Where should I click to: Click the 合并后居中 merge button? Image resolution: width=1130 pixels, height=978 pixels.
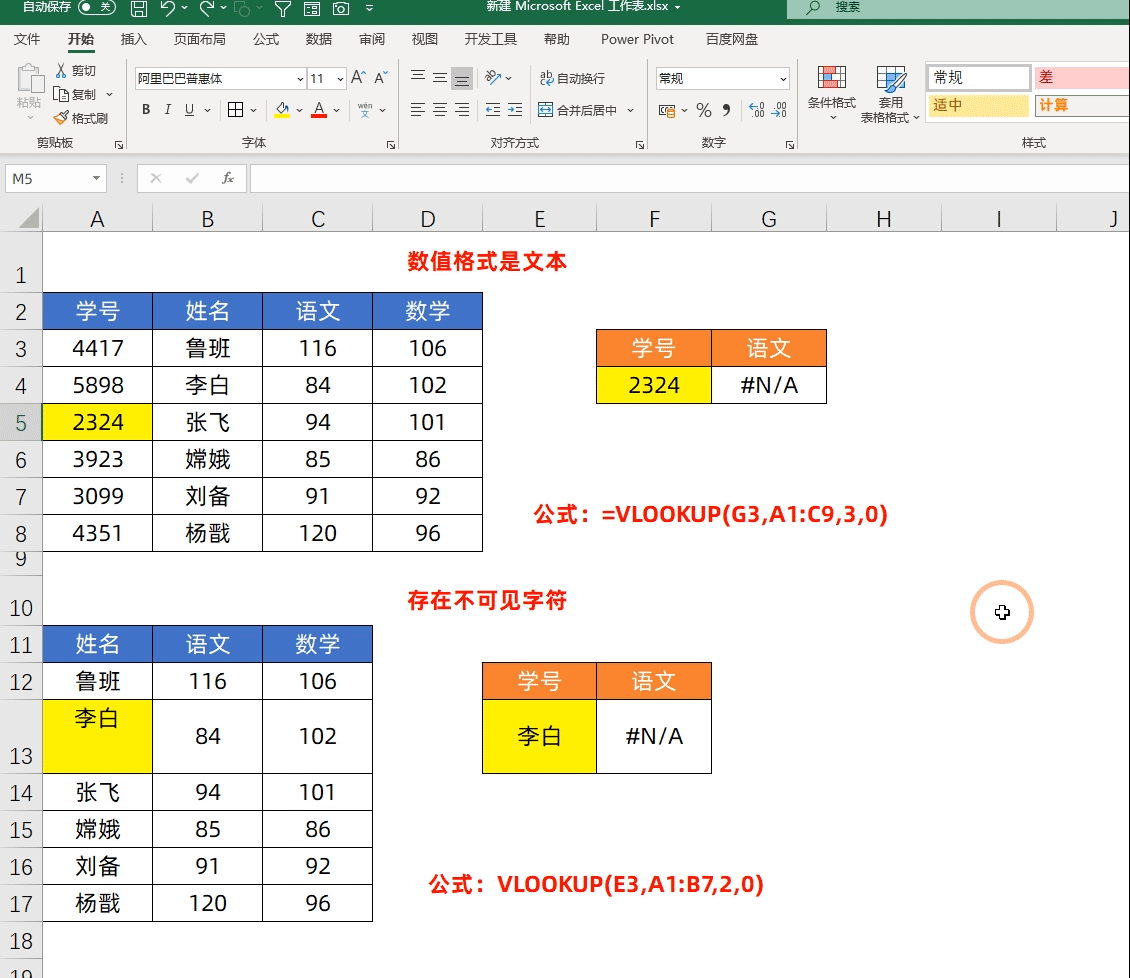tap(578, 110)
